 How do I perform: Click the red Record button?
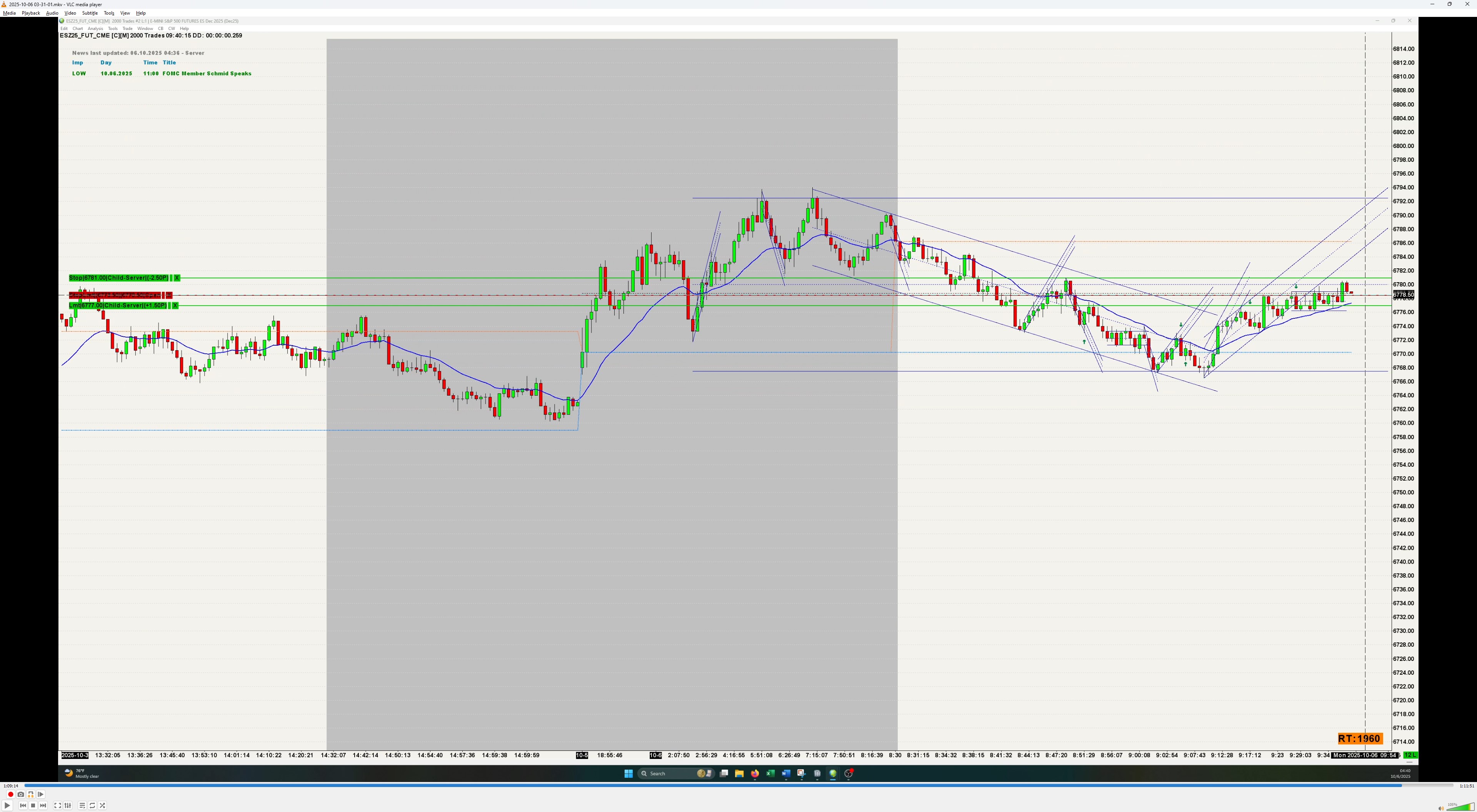click(10, 794)
